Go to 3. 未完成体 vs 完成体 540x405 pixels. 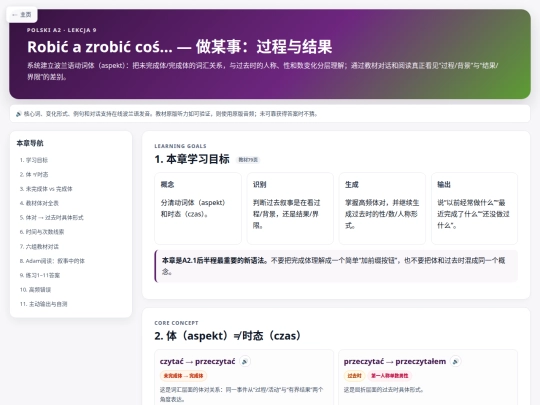click(x=46, y=189)
